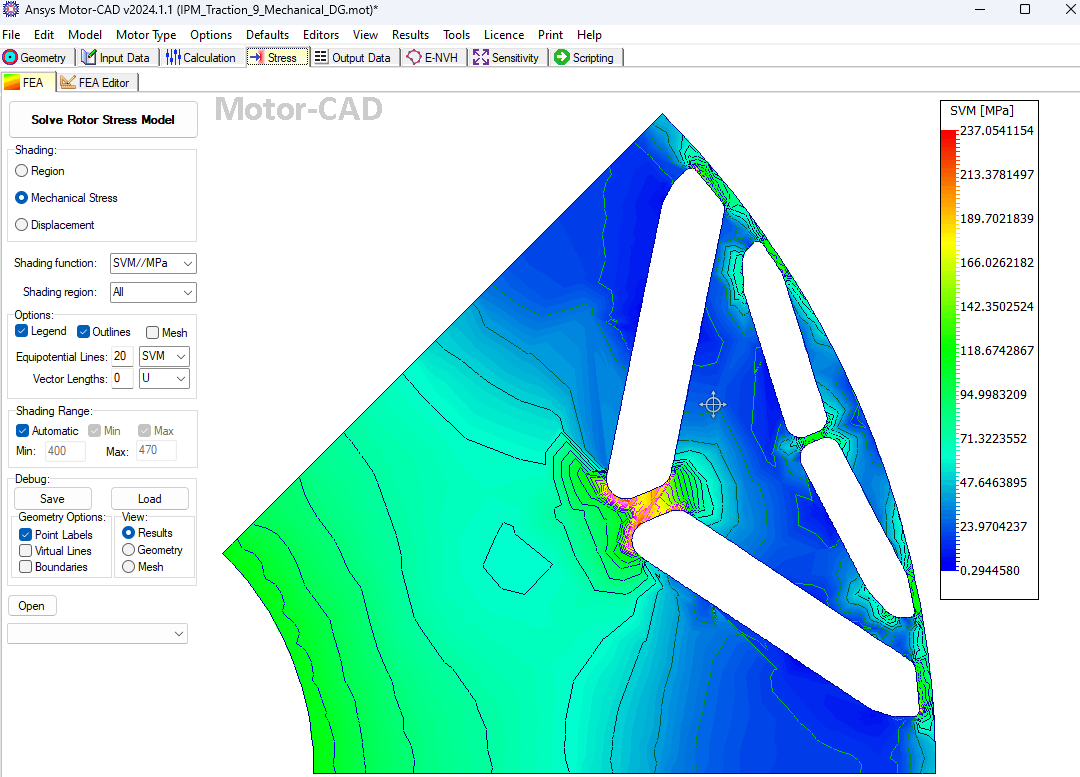This screenshot has height=777, width=1080.
Task: Switch to the FEA Editor tab
Action: [x=96, y=82]
